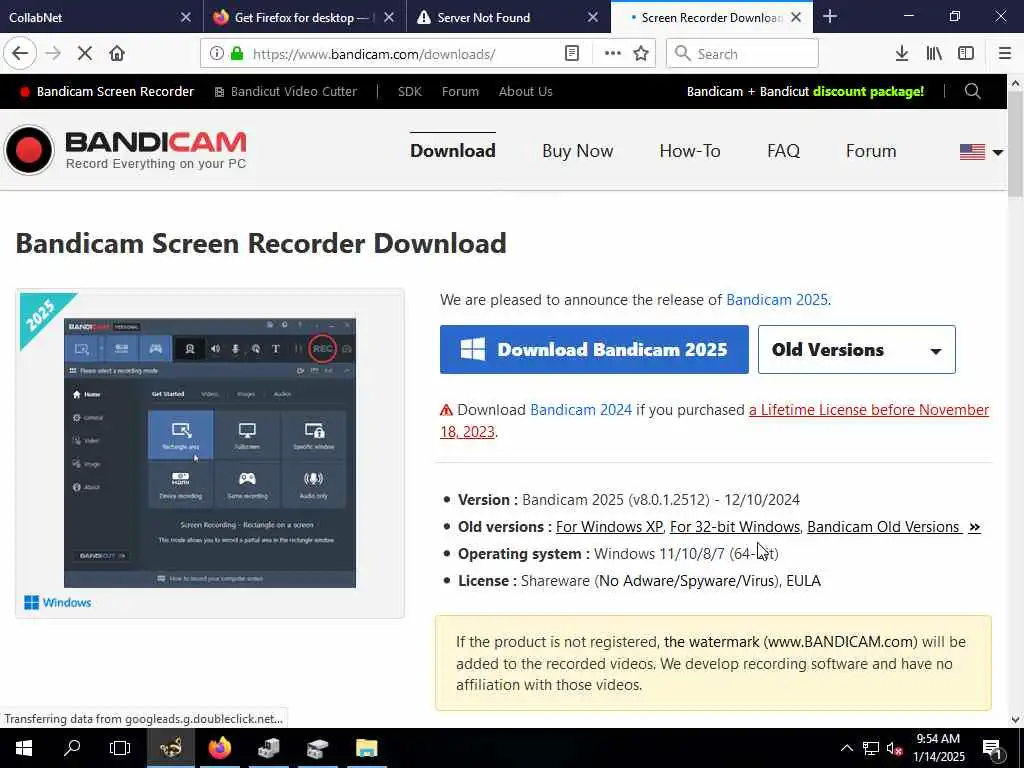Open the Bandicam 2024 link
This screenshot has height=768, width=1024.
pos(581,409)
